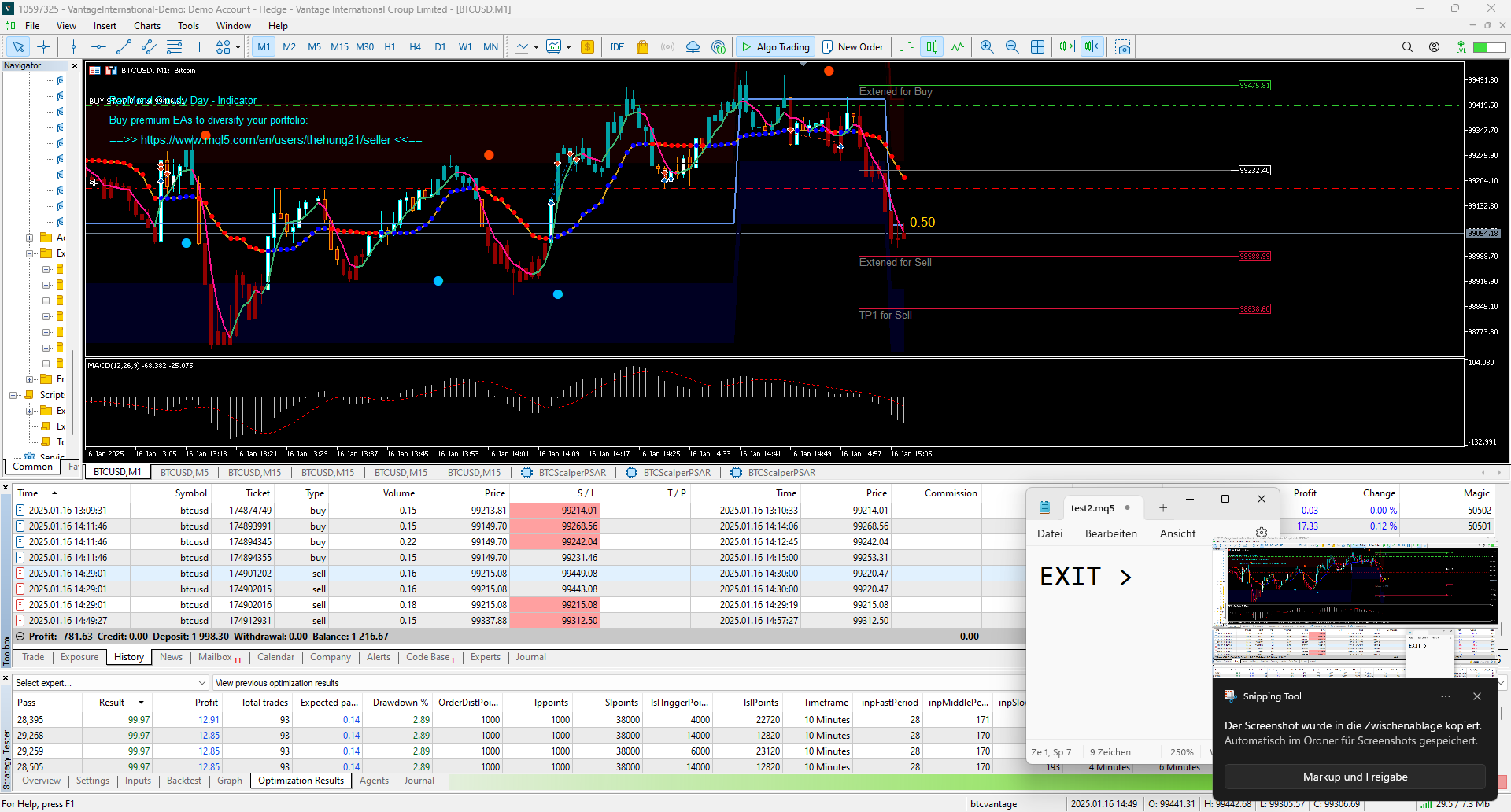
Task: Collapse the Scripts tree node
Action: pyautogui.click(x=13, y=395)
